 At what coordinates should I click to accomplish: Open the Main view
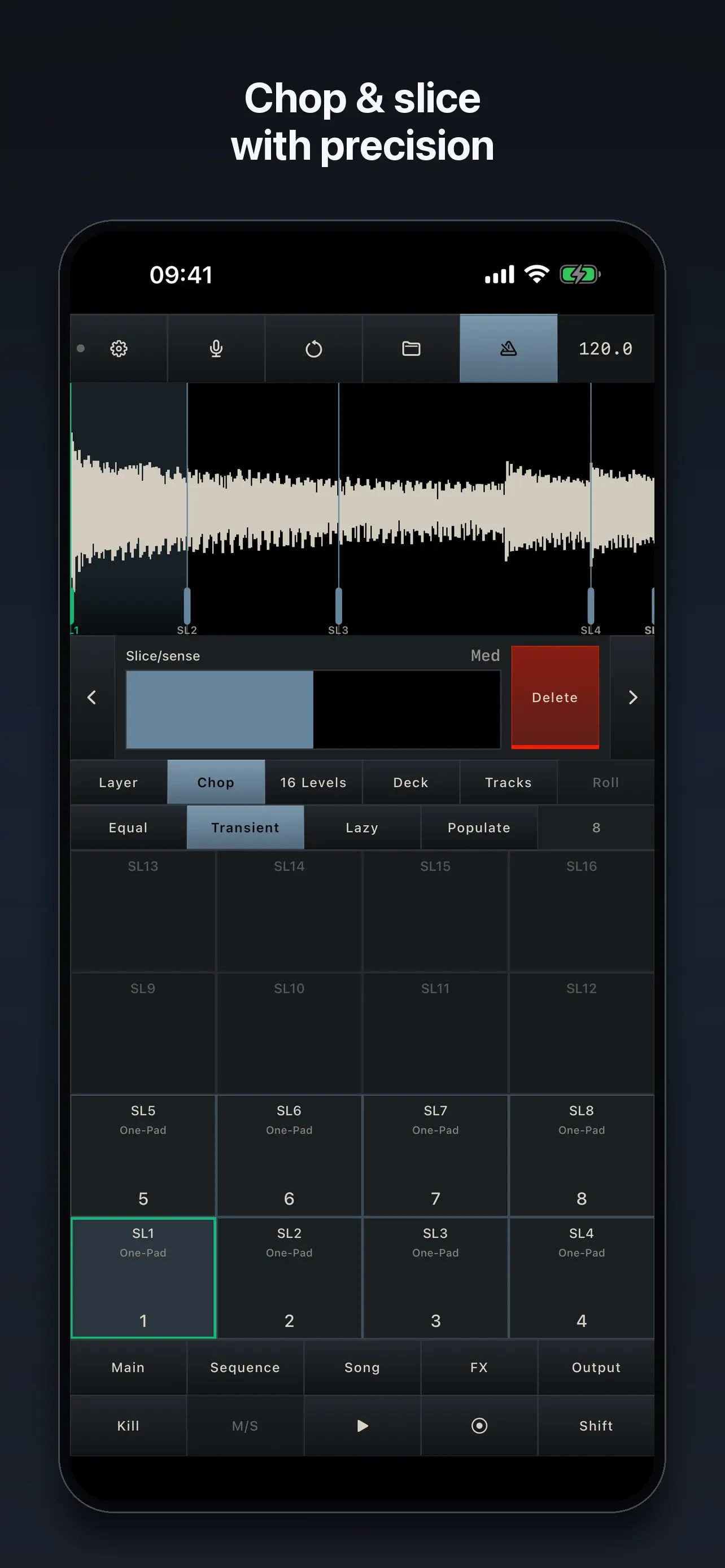(128, 1367)
